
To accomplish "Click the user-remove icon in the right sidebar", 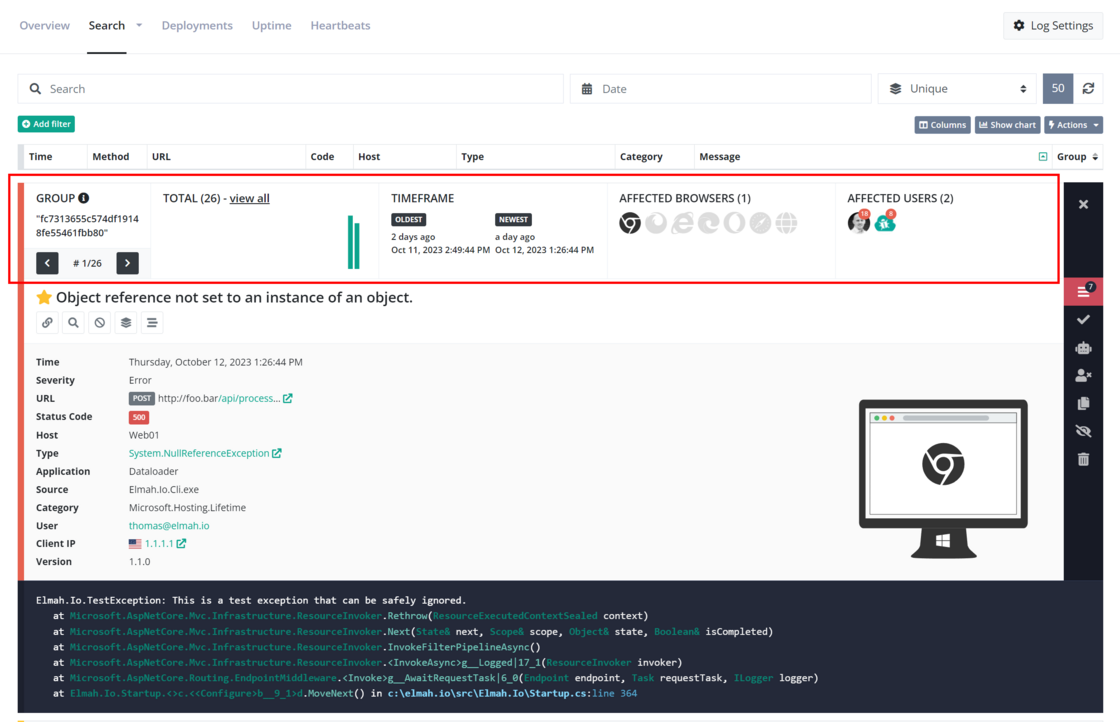I will (x=1084, y=376).
